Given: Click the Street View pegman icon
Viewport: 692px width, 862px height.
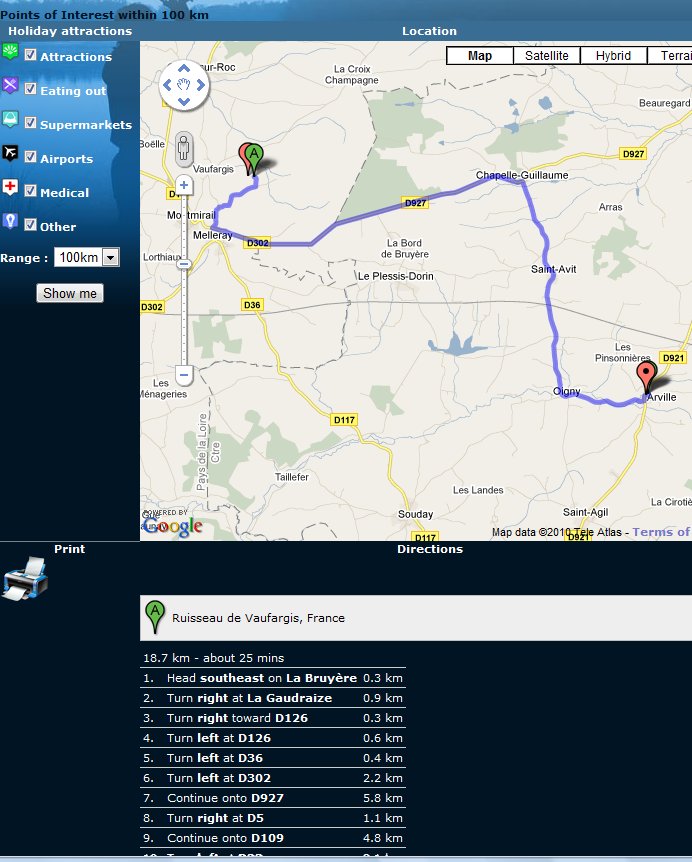Looking at the screenshot, I should coord(184,148).
